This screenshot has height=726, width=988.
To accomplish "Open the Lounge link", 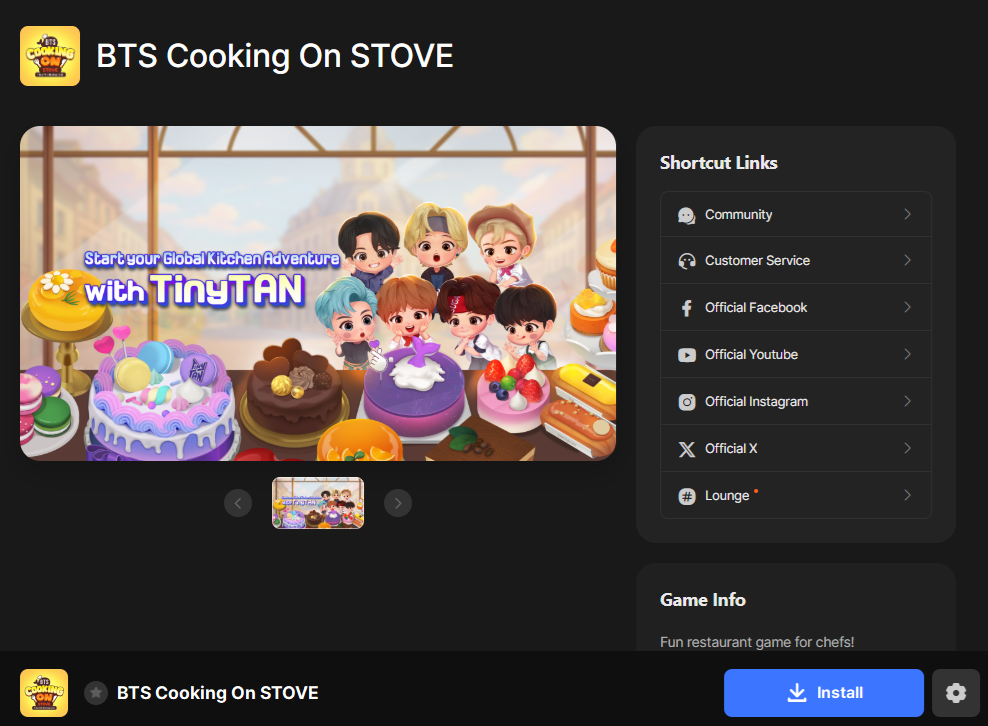I will [796, 495].
